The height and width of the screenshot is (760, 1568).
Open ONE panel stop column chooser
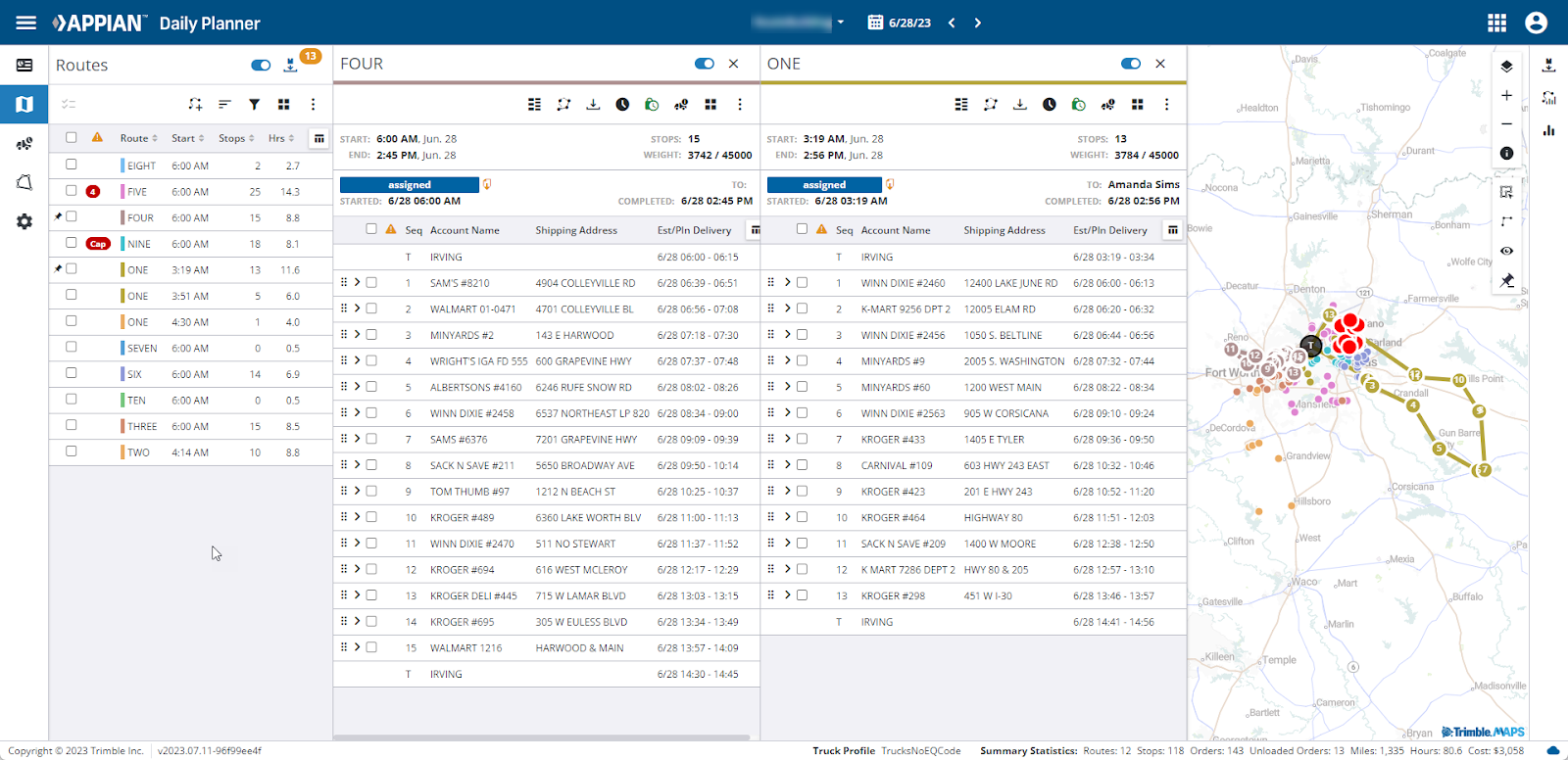[x=1172, y=230]
